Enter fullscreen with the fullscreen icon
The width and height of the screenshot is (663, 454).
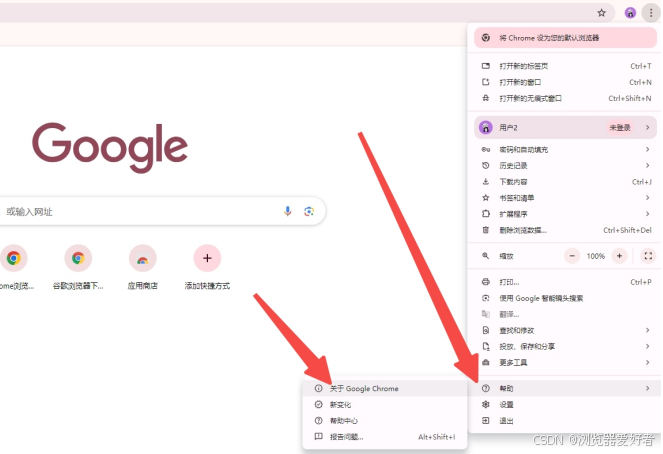648,256
